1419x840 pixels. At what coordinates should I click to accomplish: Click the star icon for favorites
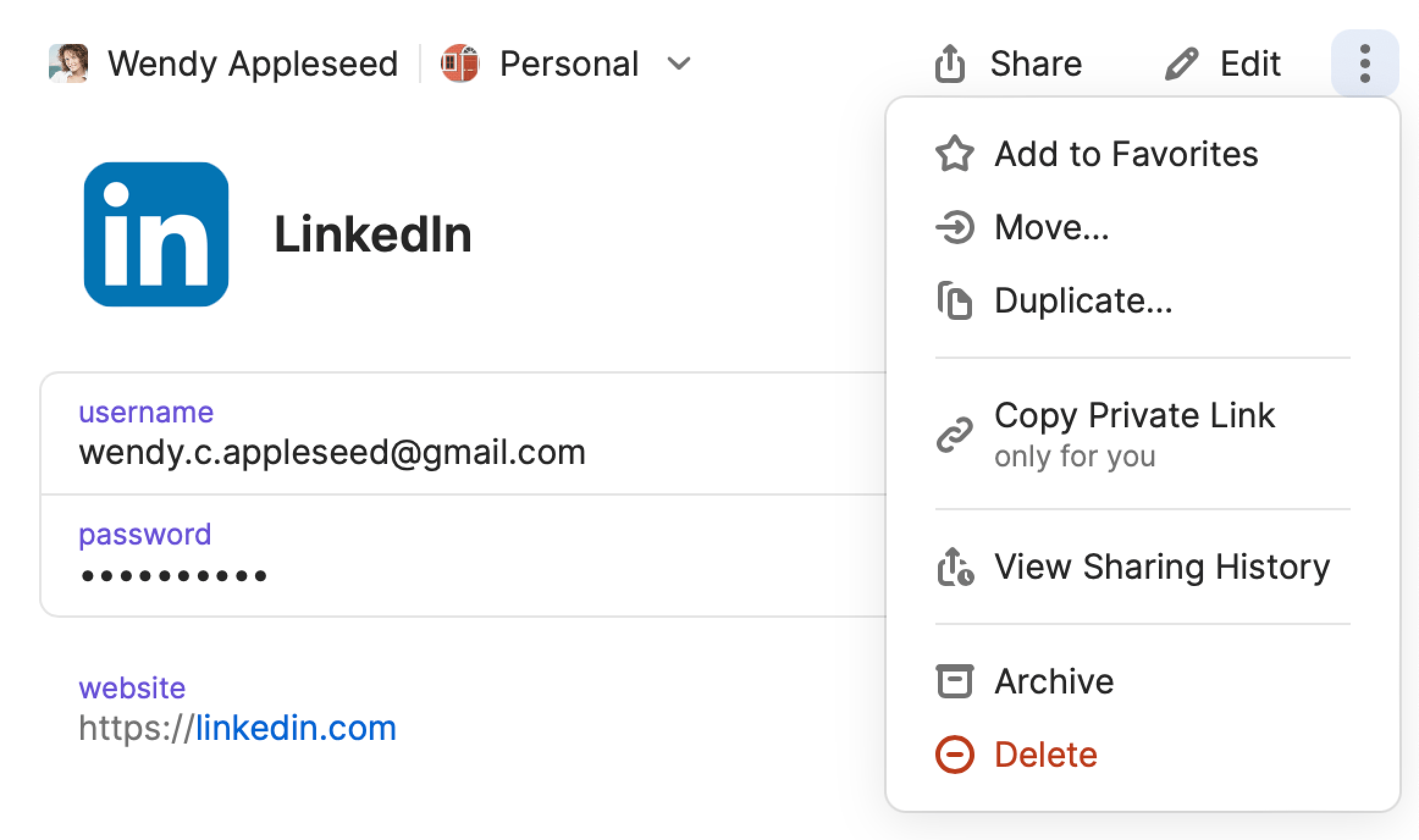coord(954,154)
